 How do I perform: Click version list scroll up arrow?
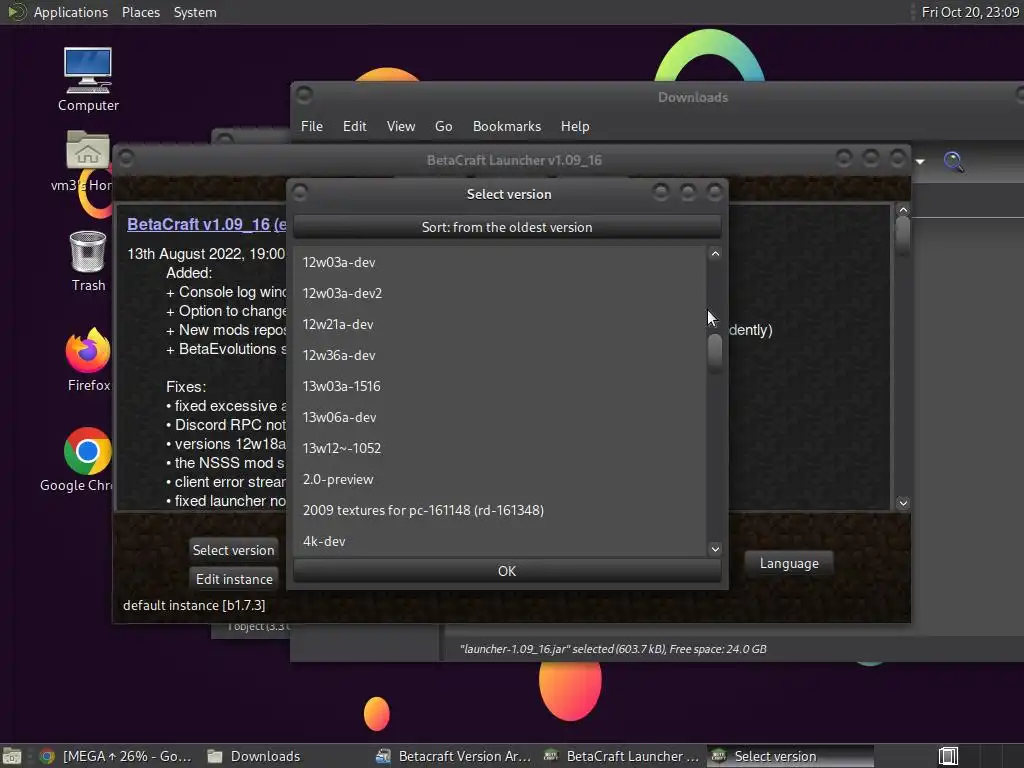pos(715,254)
